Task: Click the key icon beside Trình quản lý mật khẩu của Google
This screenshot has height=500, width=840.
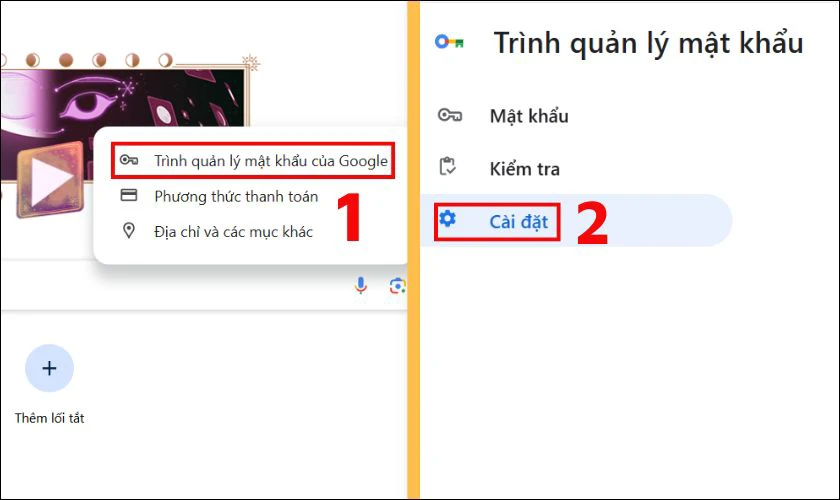Action: click(x=128, y=161)
